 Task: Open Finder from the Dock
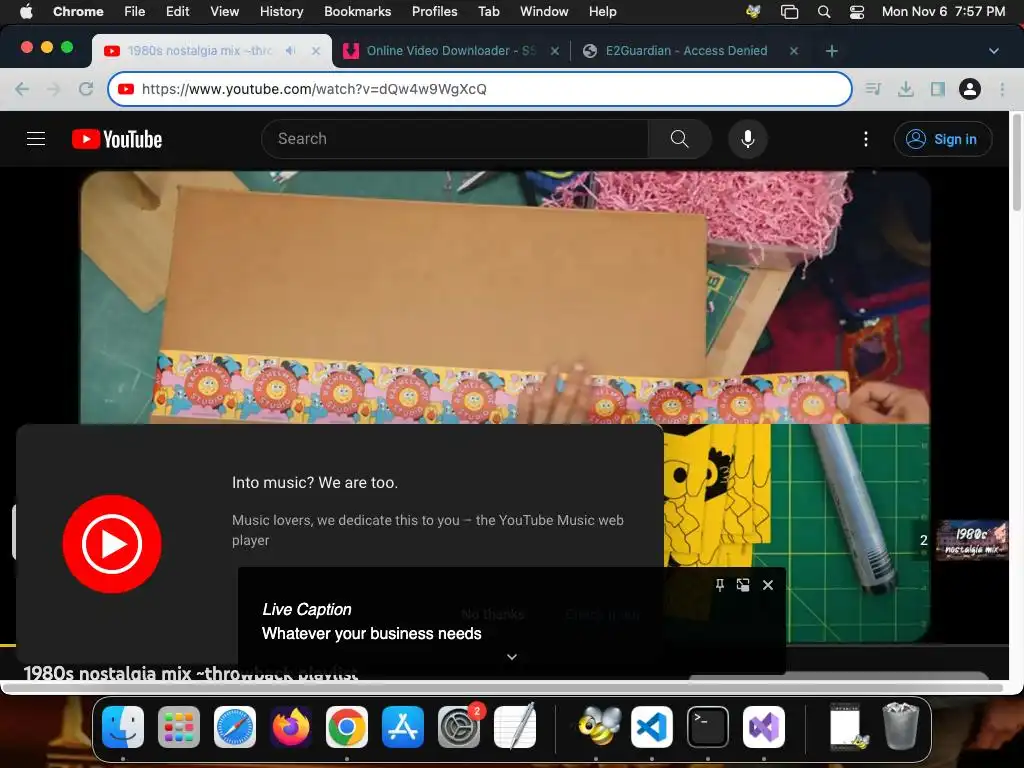pos(123,727)
